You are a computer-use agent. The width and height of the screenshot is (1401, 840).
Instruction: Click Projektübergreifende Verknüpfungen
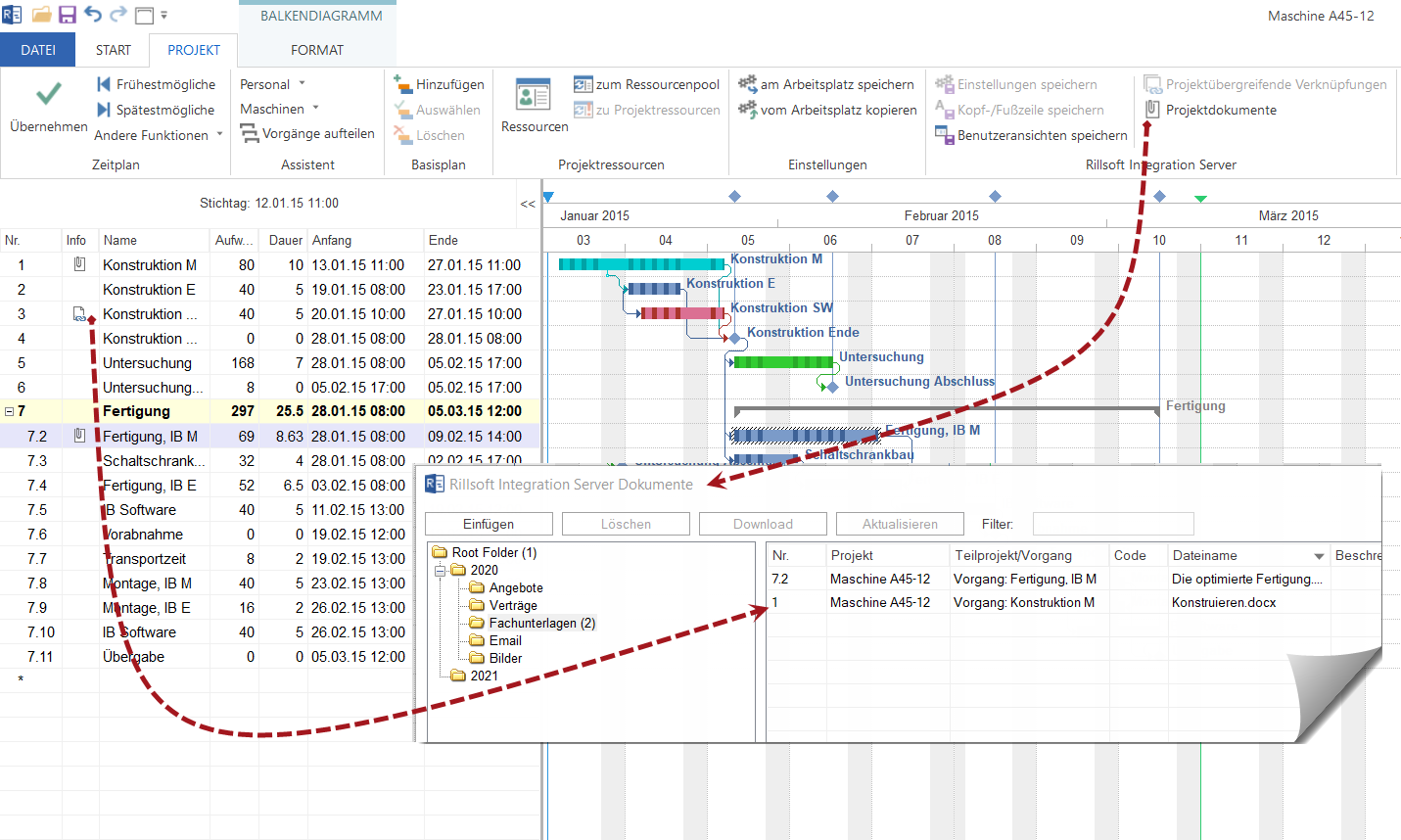1265,84
